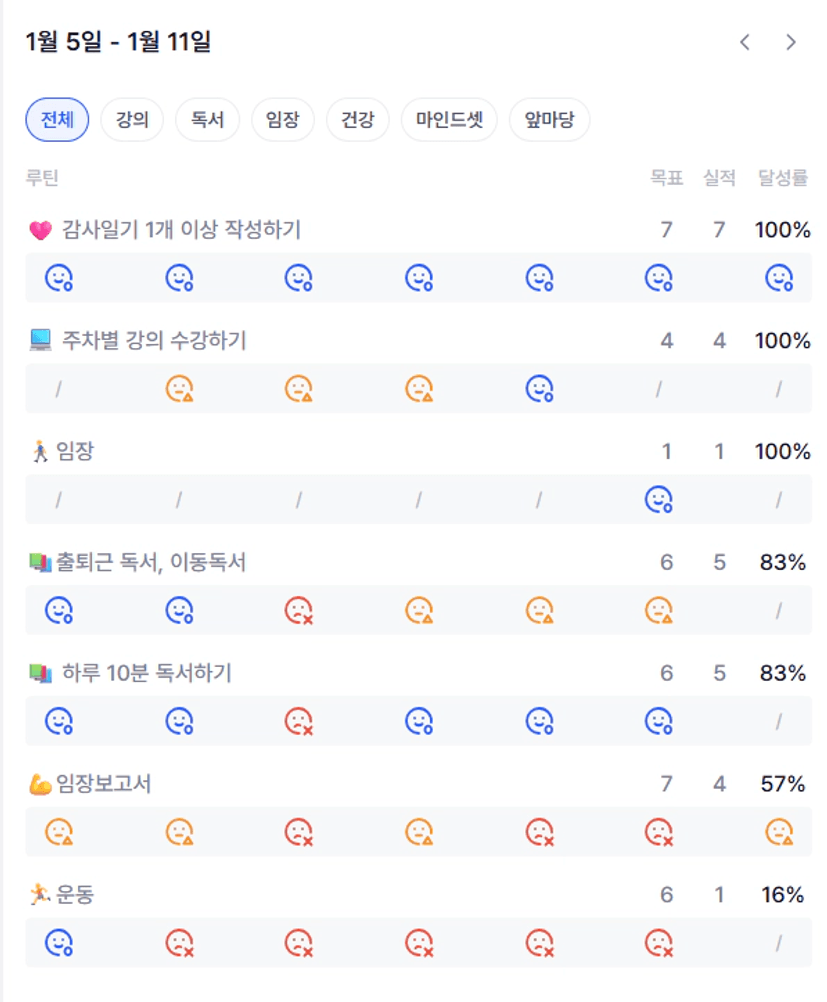
Task: Click the blue smiley in 운동 row
Action: pyautogui.click(x=59, y=943)
